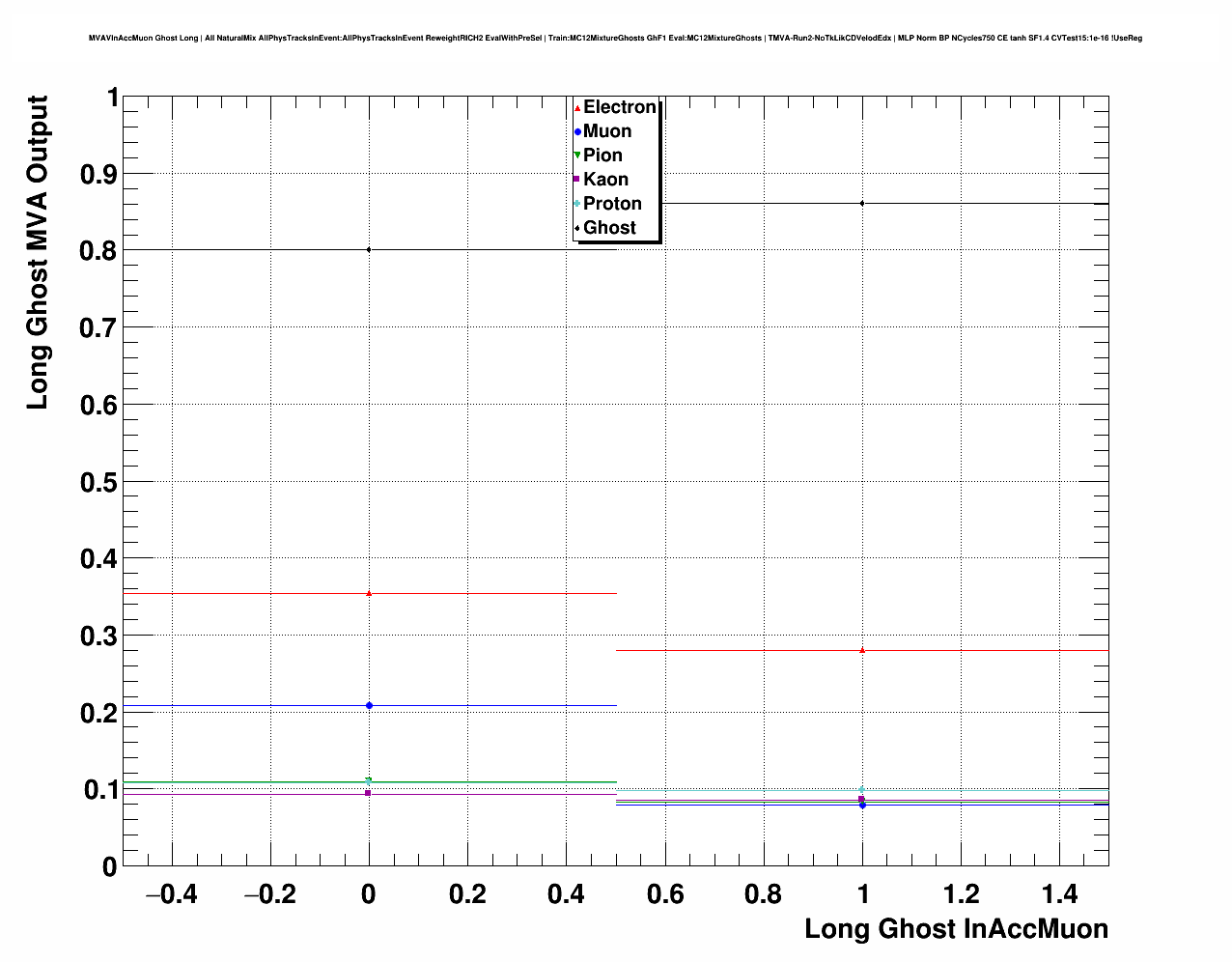Click the x-axis label 0.6
Image resolution: width=1232 pixels, height=962 pixels.
[x=665, y=894]
